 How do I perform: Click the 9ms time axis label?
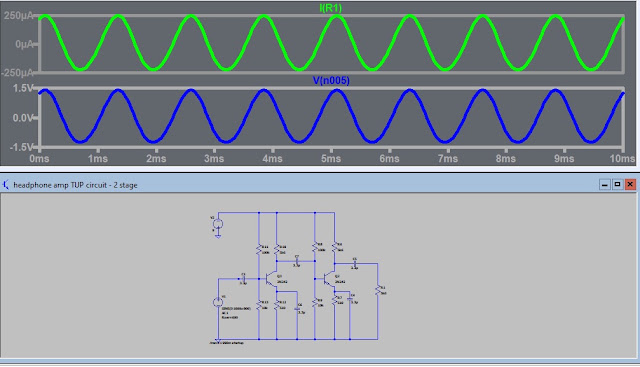coord(564,158)
